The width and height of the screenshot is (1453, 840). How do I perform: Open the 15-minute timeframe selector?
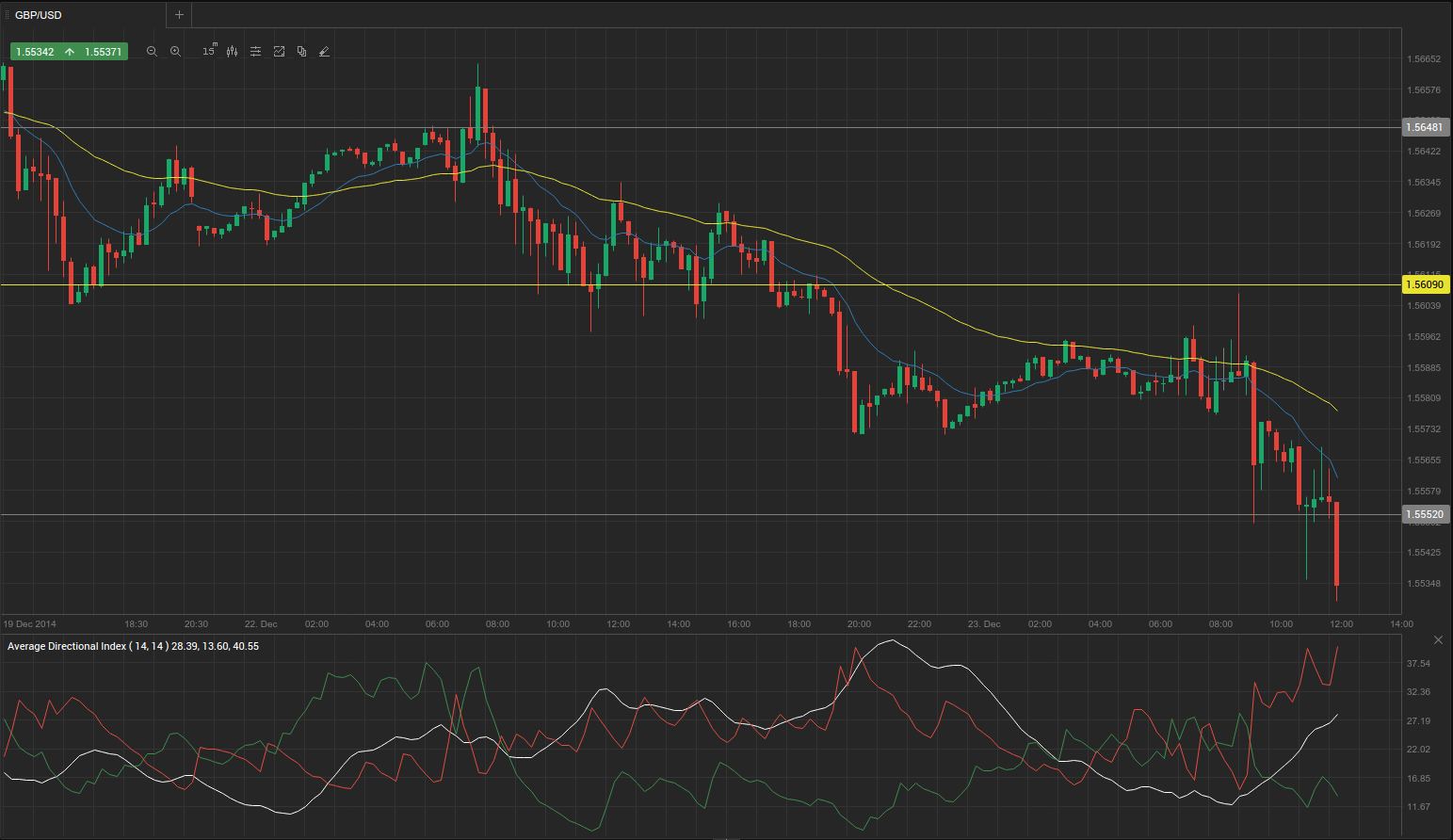point(209,51)
